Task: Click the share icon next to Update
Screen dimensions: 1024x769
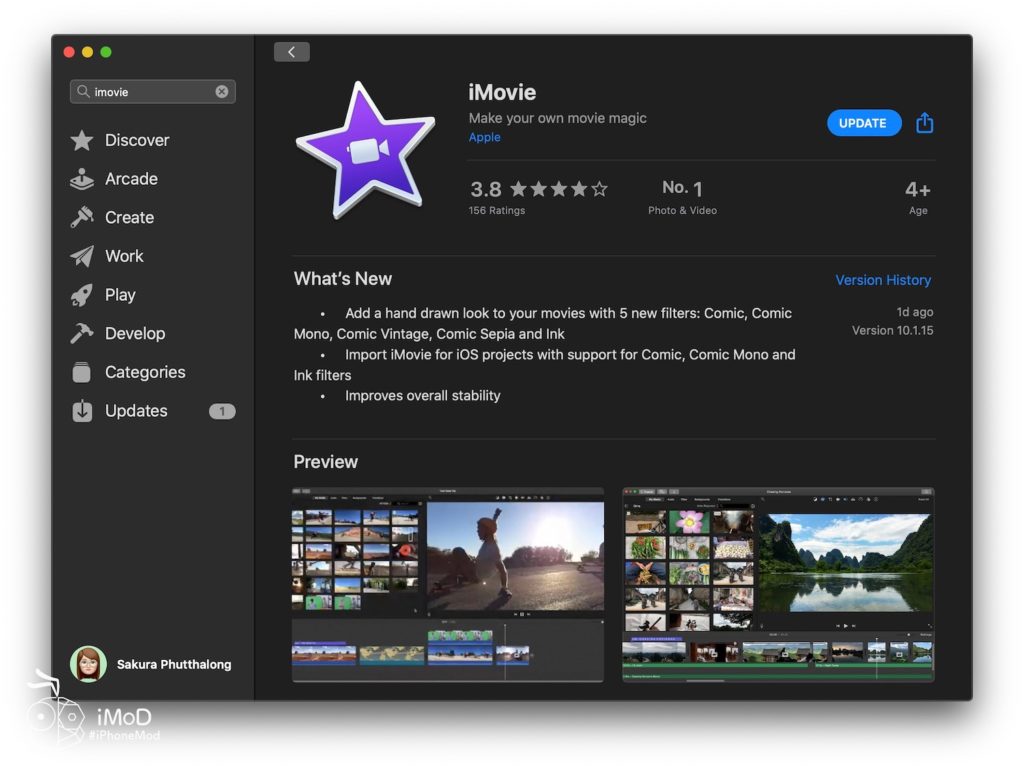Action: (924, 123)
